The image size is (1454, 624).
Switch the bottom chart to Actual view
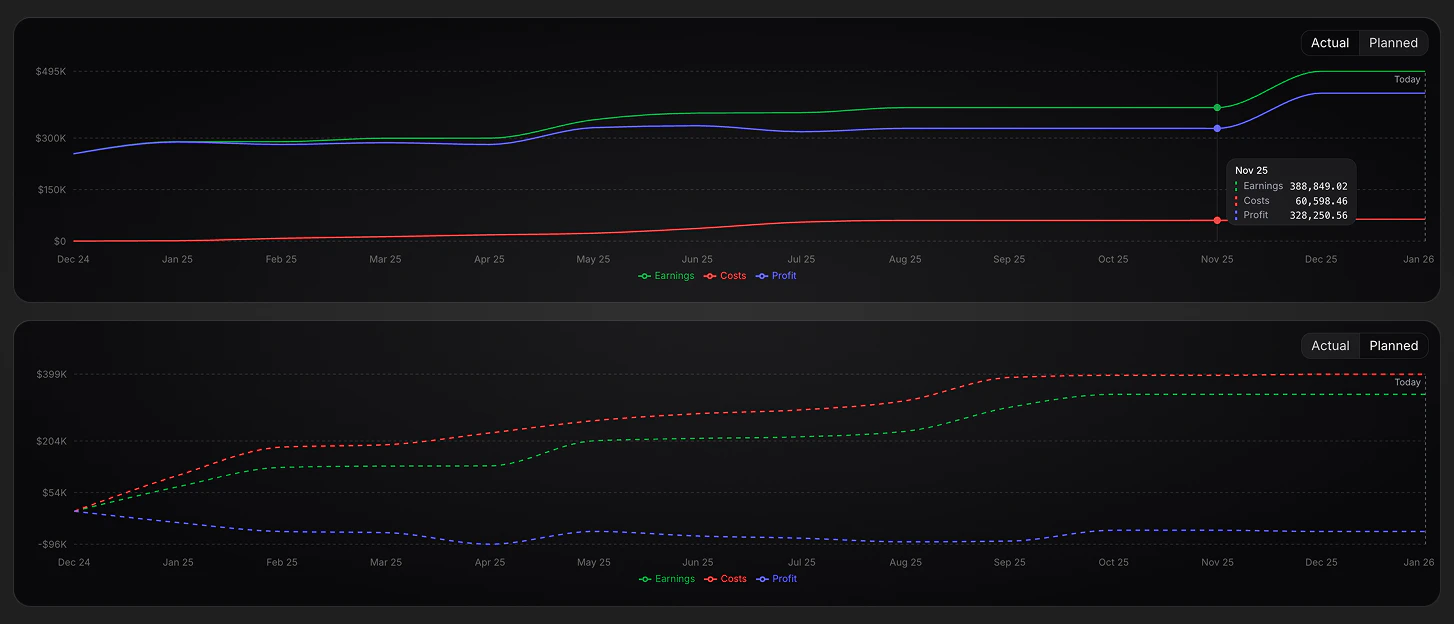(x=1330, y=345)
